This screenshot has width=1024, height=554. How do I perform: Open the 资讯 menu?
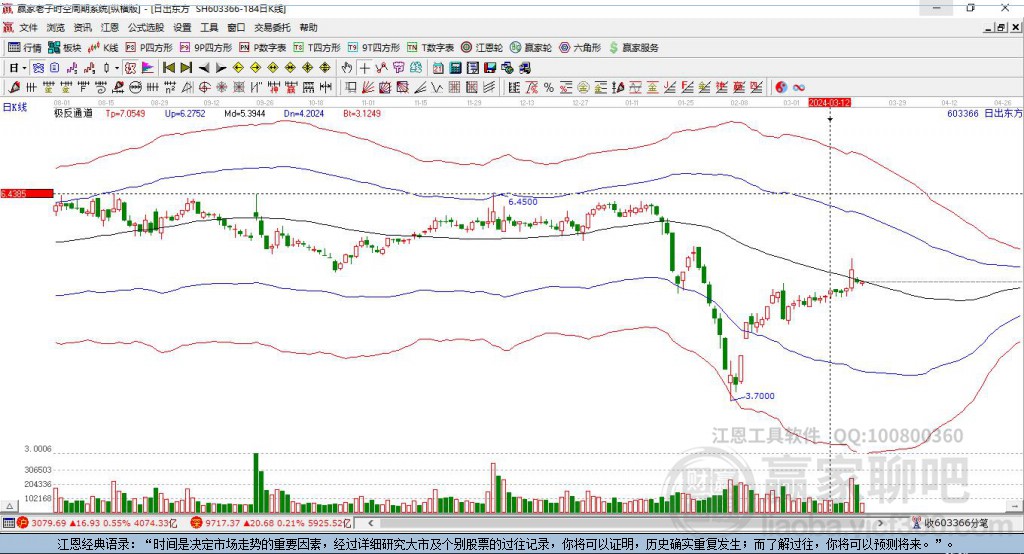[x=82, y=27]
